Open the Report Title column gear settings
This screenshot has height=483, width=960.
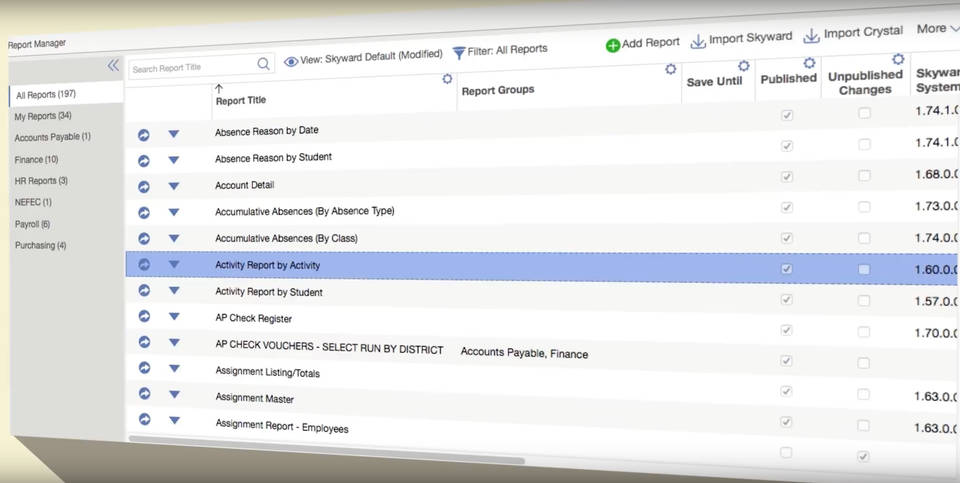447,79
